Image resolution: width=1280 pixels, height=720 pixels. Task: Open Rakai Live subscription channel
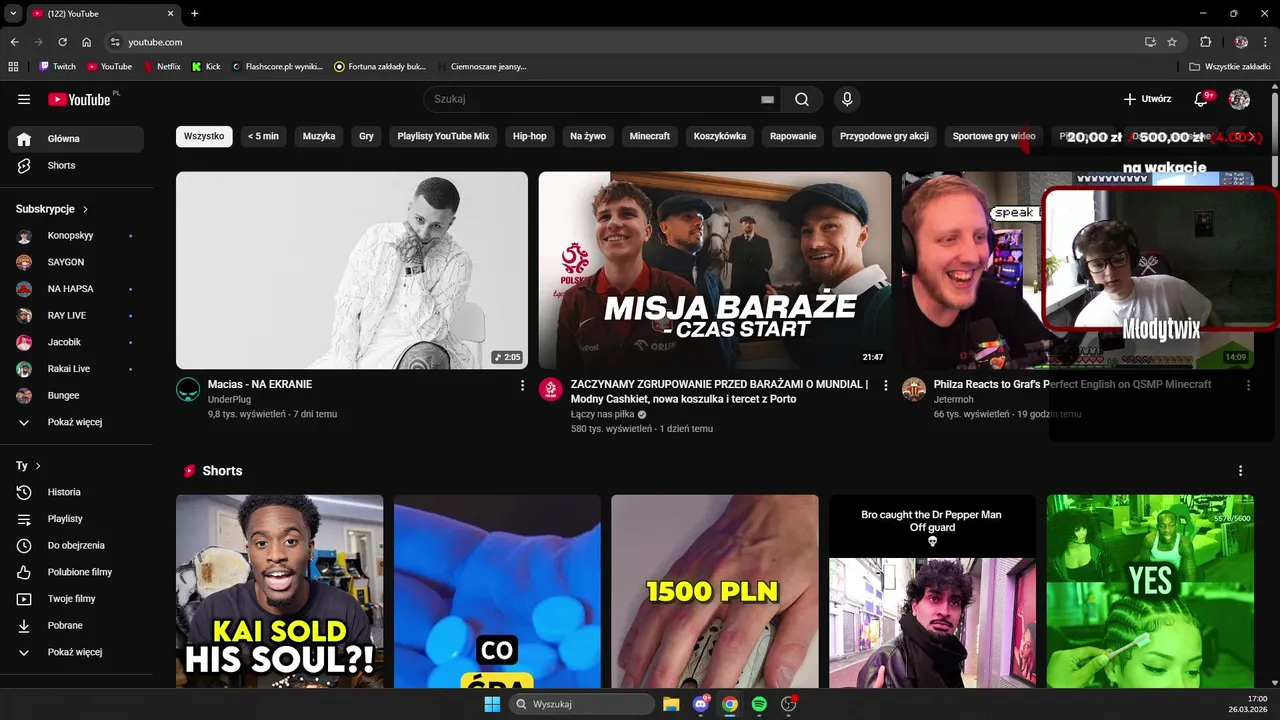(76, 369)
